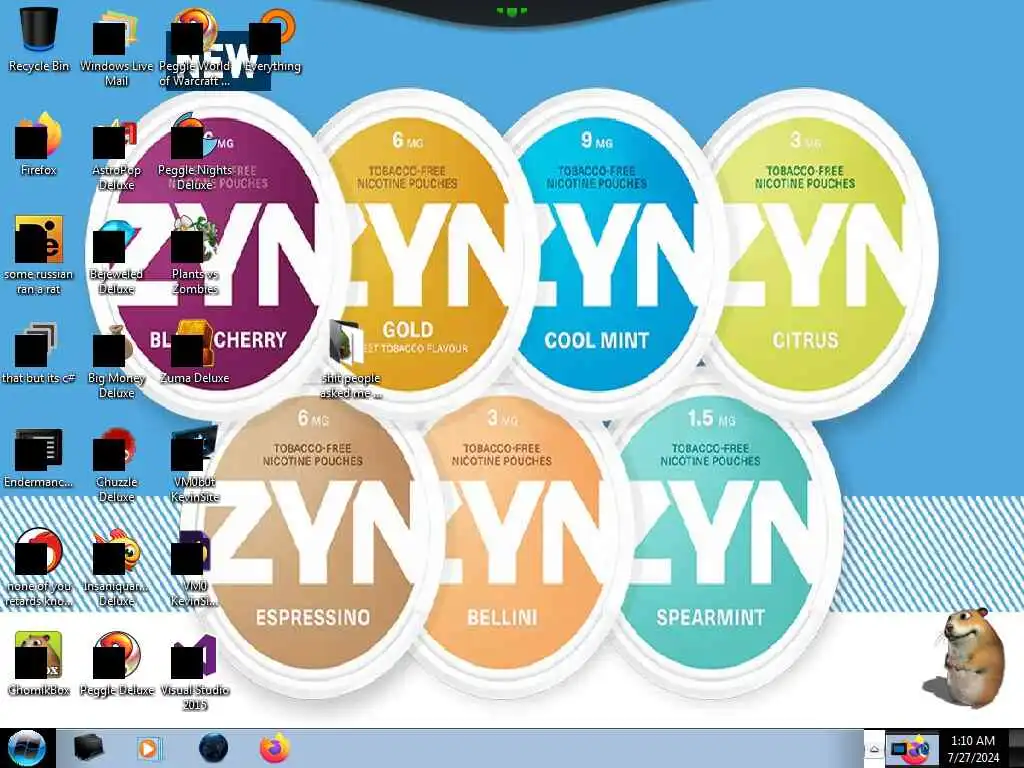The height and width of the screenshot is (768, 1024).
Task: Open the Endermanc... desktop icon
Action: (39, 457)
